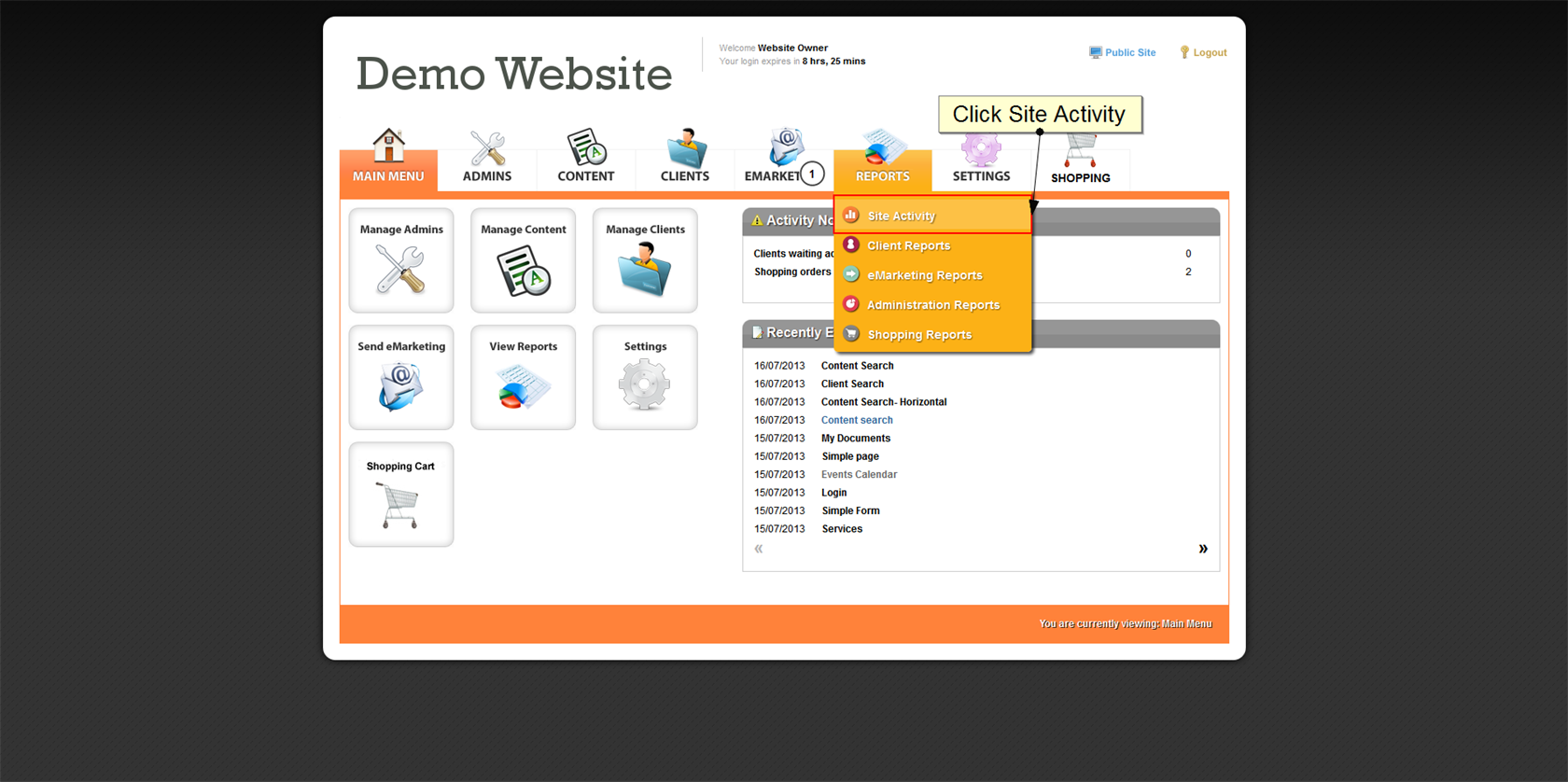
Task: Open the View Reports chart icon
Action: point(523,386)
